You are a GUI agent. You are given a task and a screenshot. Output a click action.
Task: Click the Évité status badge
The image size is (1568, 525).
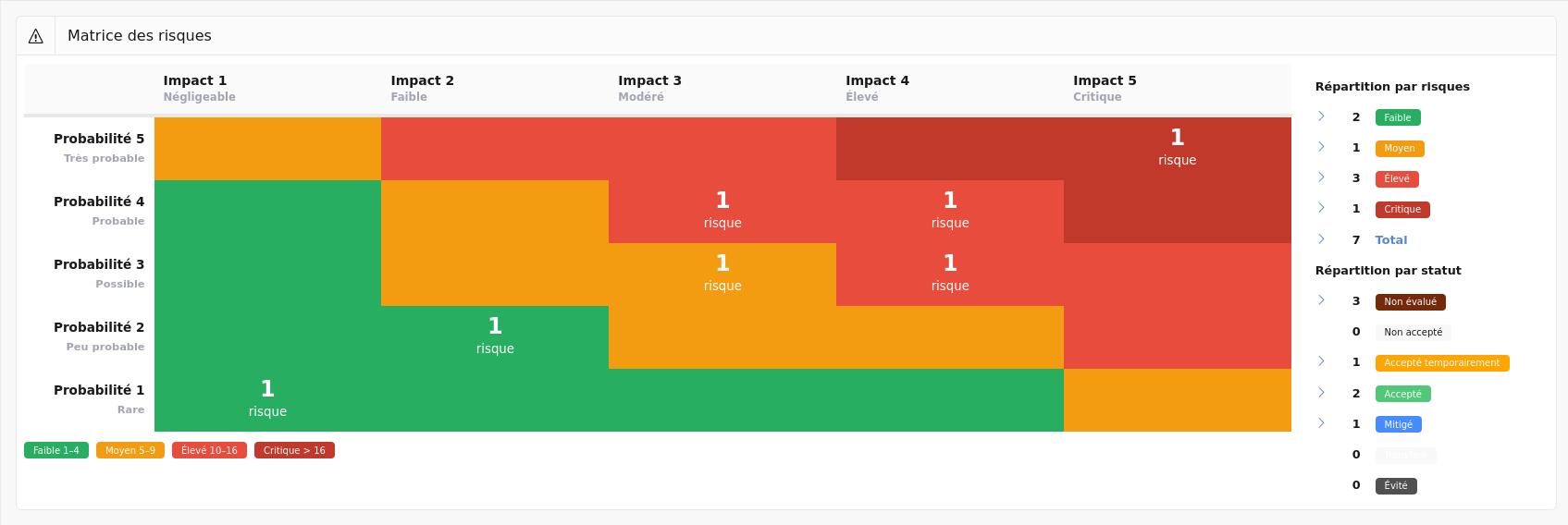click(1395, 485)
